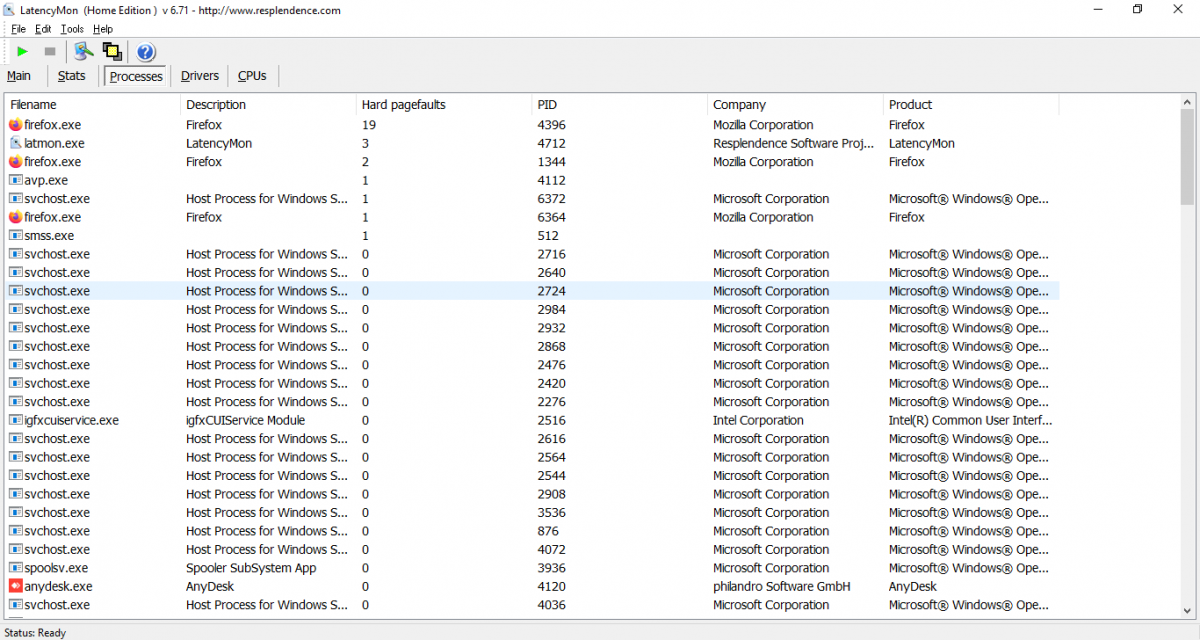Image resolution: width=1200 pixels, height=640 pixels.
Task: Sort by the Hard pagefaults column header
Action: tap(444, 105)
